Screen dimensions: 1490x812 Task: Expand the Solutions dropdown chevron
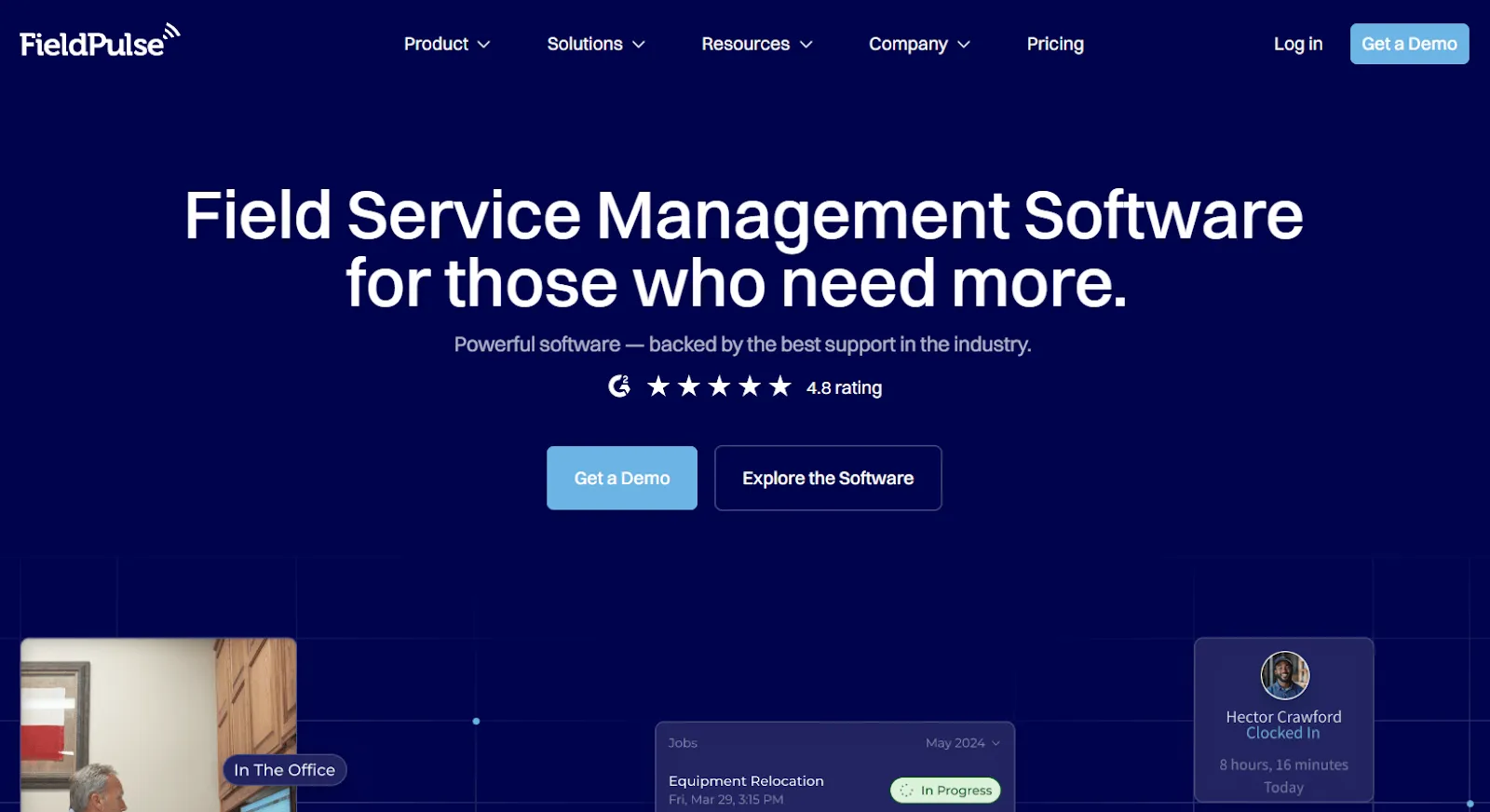click(639, 45)
